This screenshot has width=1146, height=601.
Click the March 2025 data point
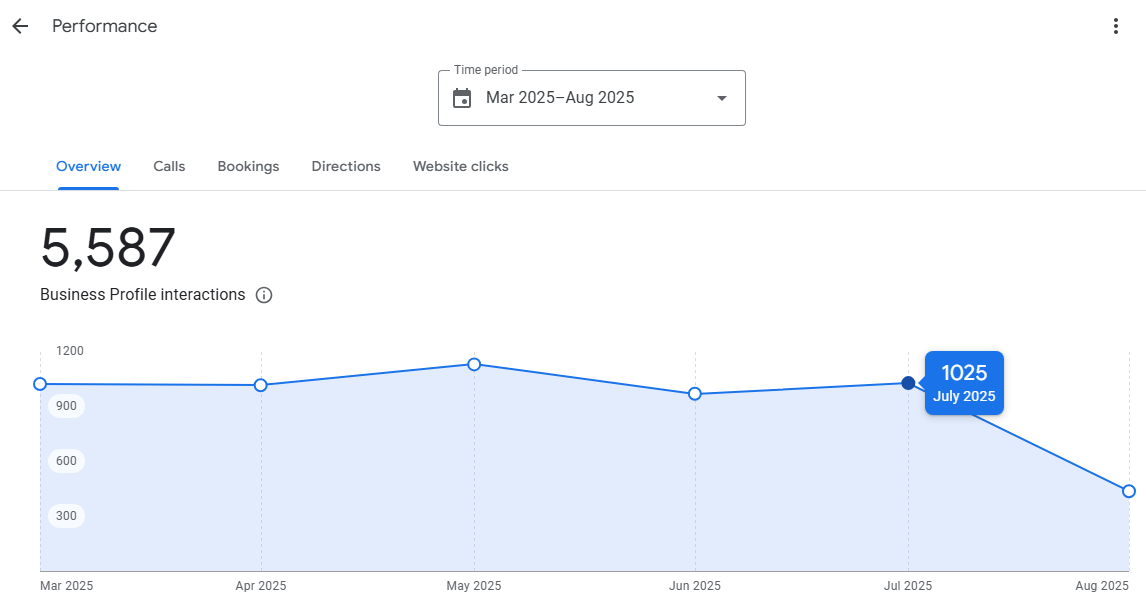40,384
